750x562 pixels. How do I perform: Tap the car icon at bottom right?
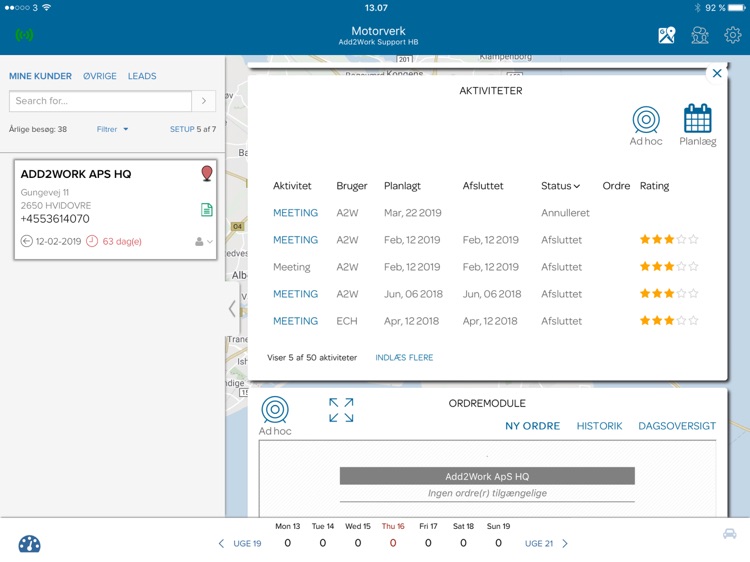click(x=730, y=534)
